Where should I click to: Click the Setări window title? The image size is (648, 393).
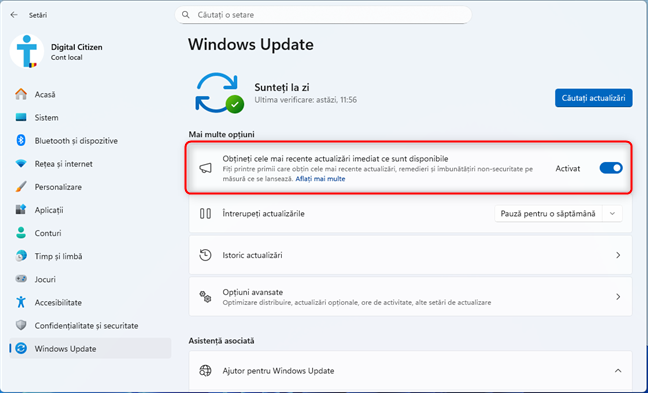(38, 15)
